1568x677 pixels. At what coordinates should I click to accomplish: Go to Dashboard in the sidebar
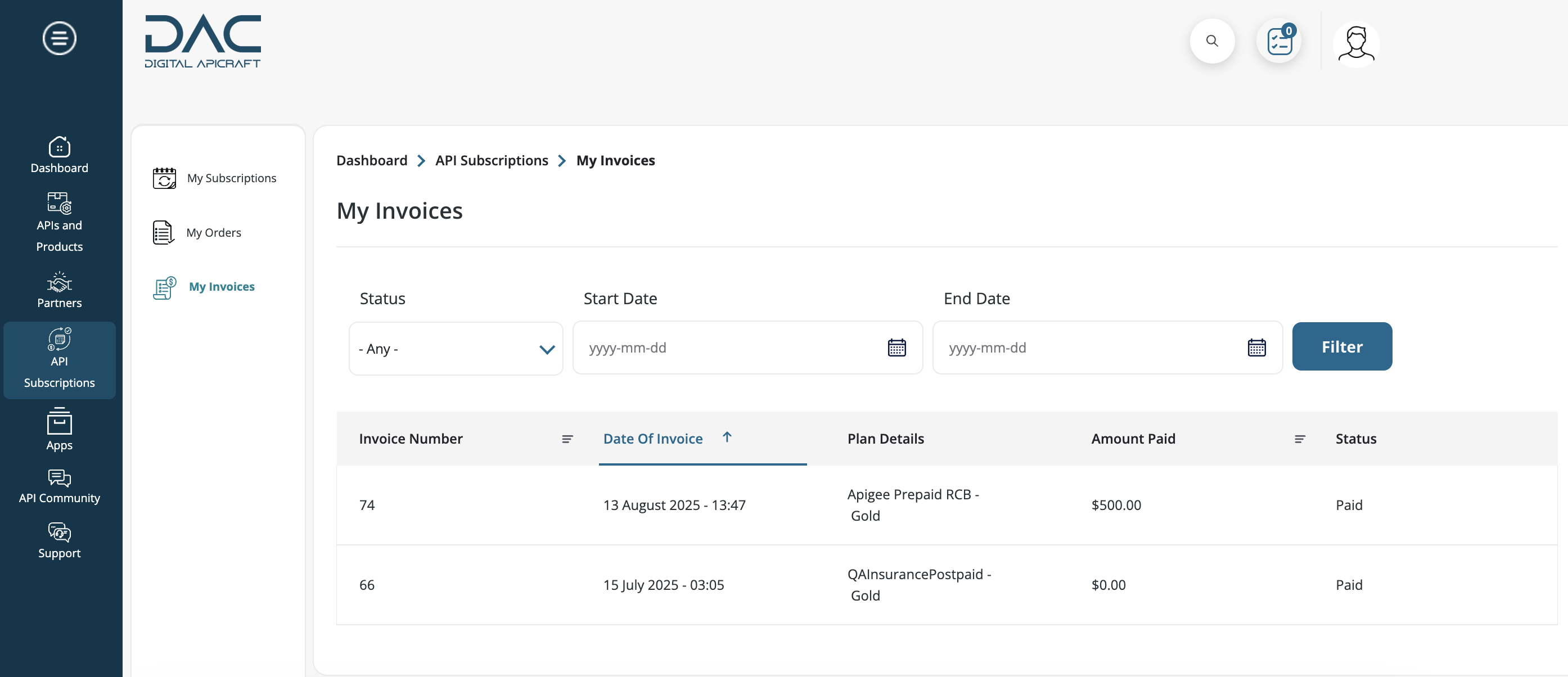[59, 168]
